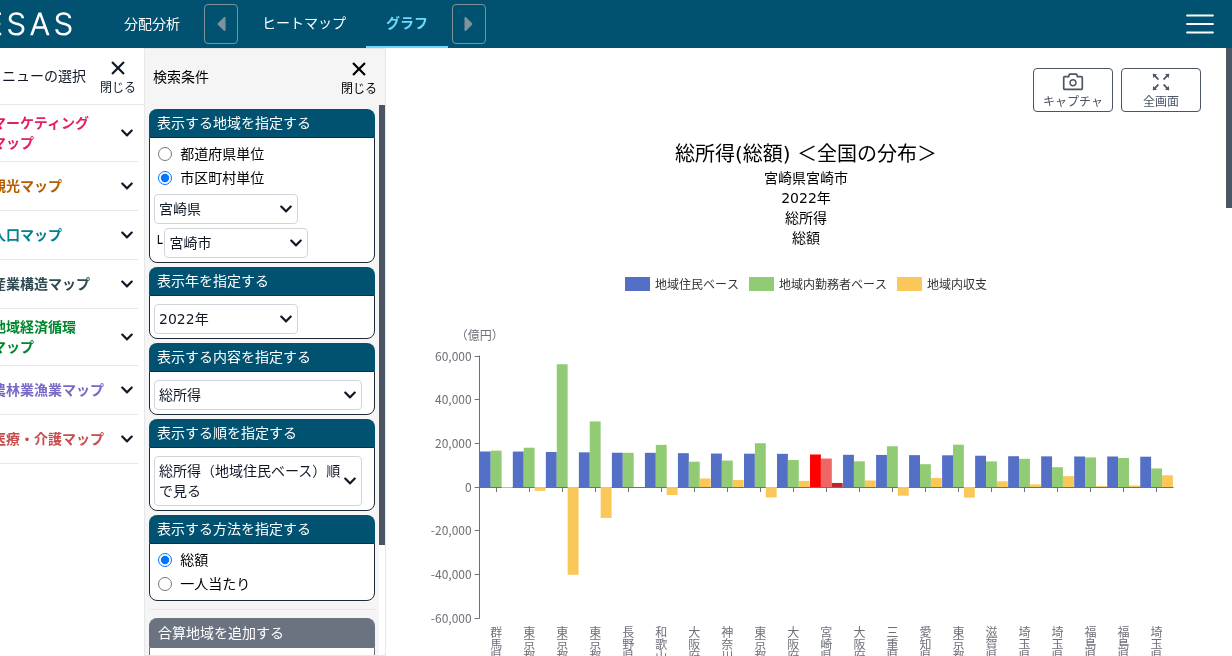Open the hamburger main menu

(1199, 24)
